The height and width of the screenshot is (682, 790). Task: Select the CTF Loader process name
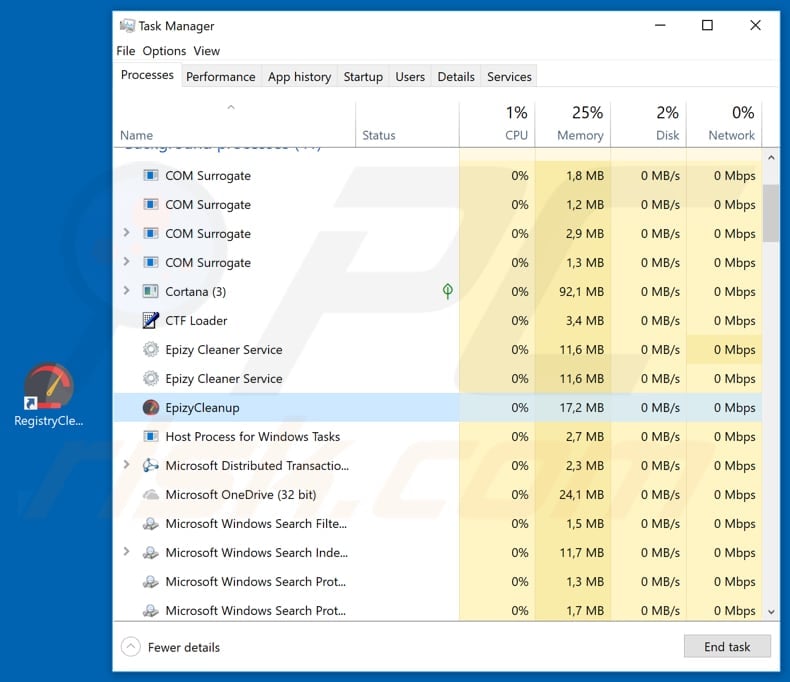pyautogui.click(x=196, y=321)
